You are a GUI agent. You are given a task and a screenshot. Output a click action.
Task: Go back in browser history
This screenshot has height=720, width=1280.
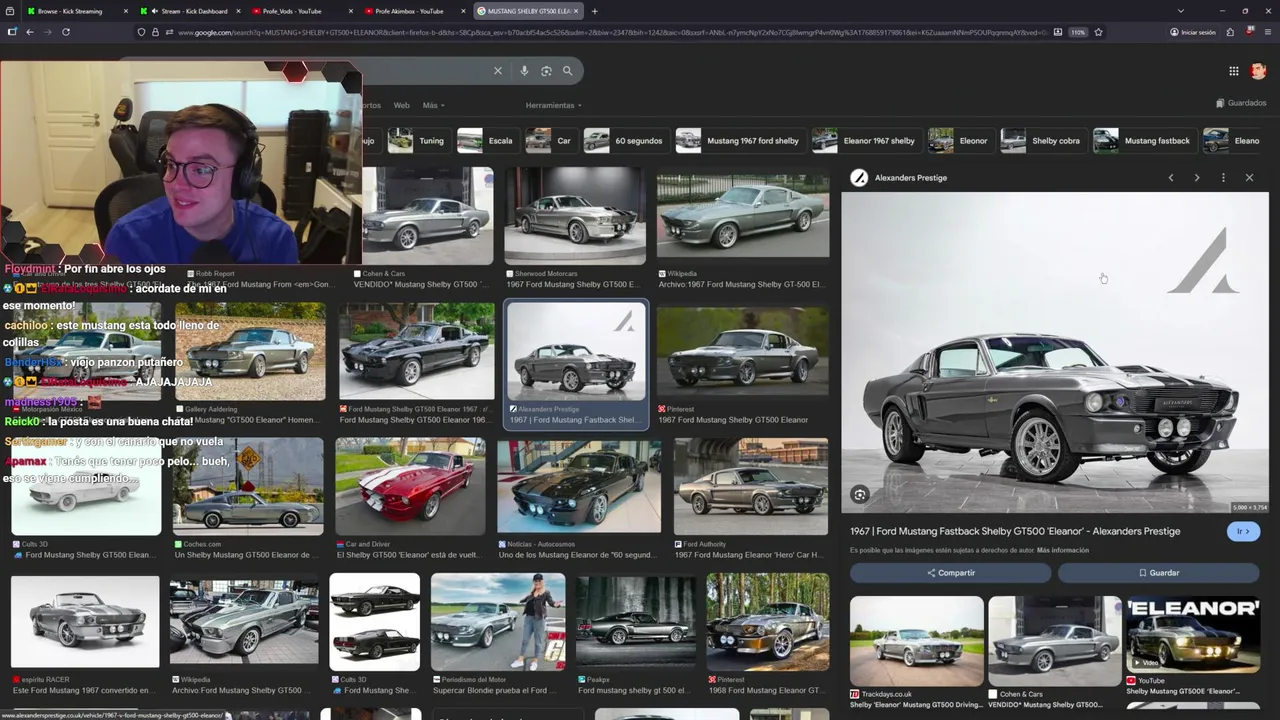(29, 32)
